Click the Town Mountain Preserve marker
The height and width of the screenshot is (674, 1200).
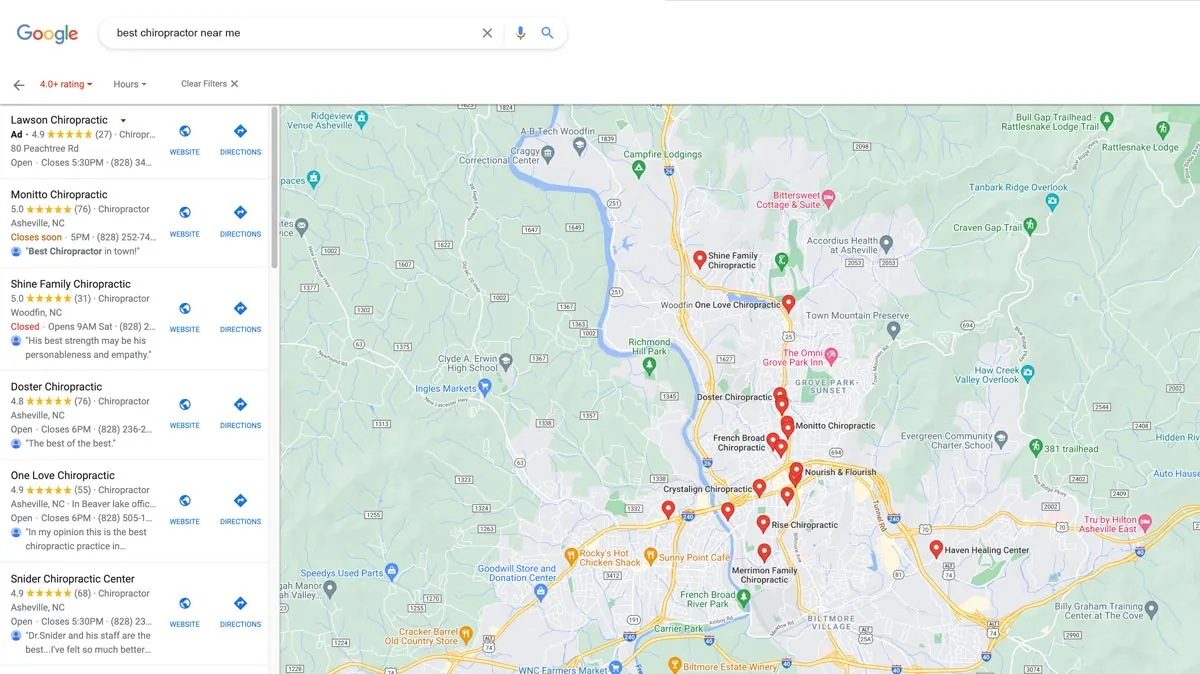(893, 328)
